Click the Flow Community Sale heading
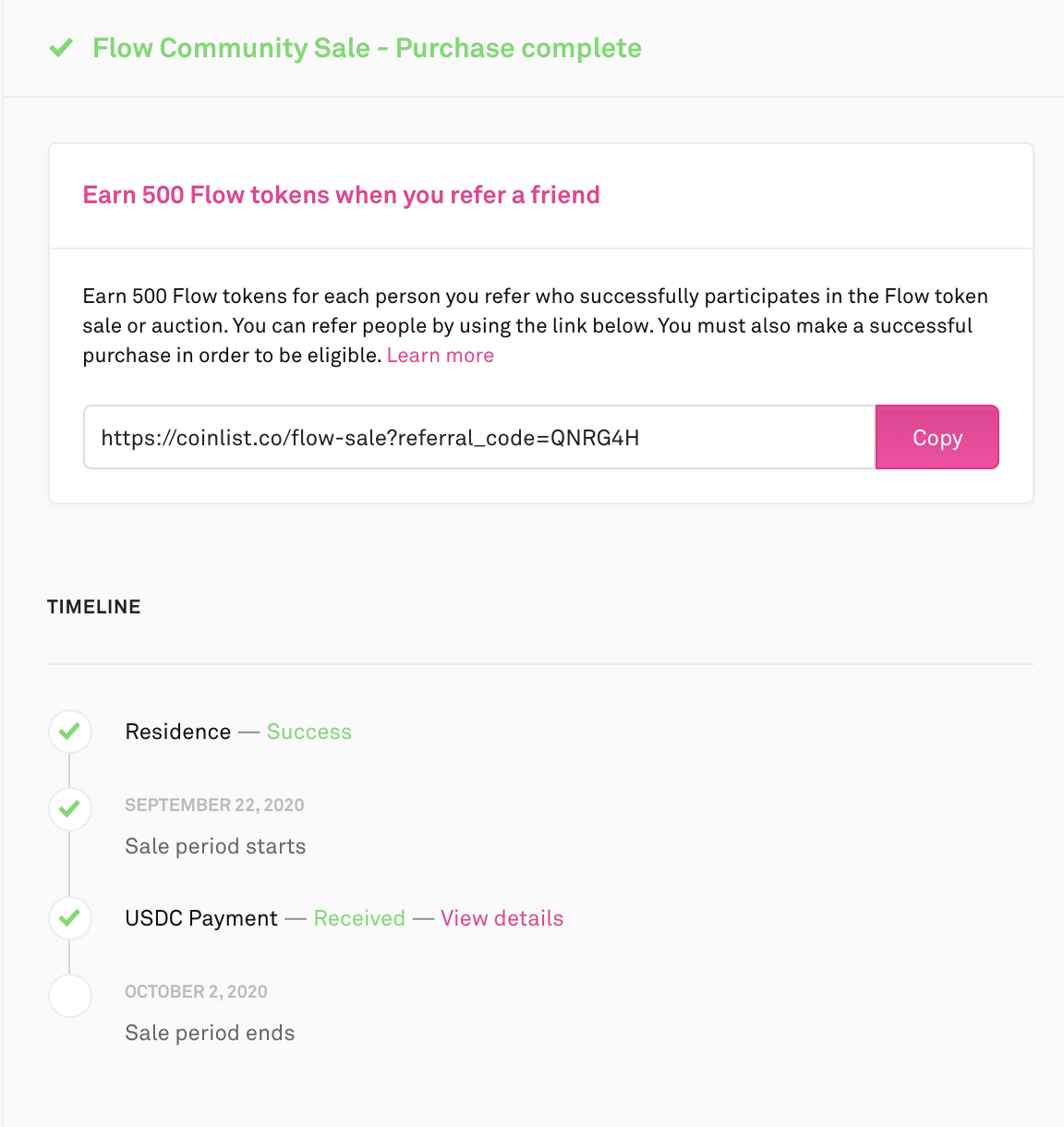The width and height of the screenshot is (1064, 1127). click(x=367, y=48)
